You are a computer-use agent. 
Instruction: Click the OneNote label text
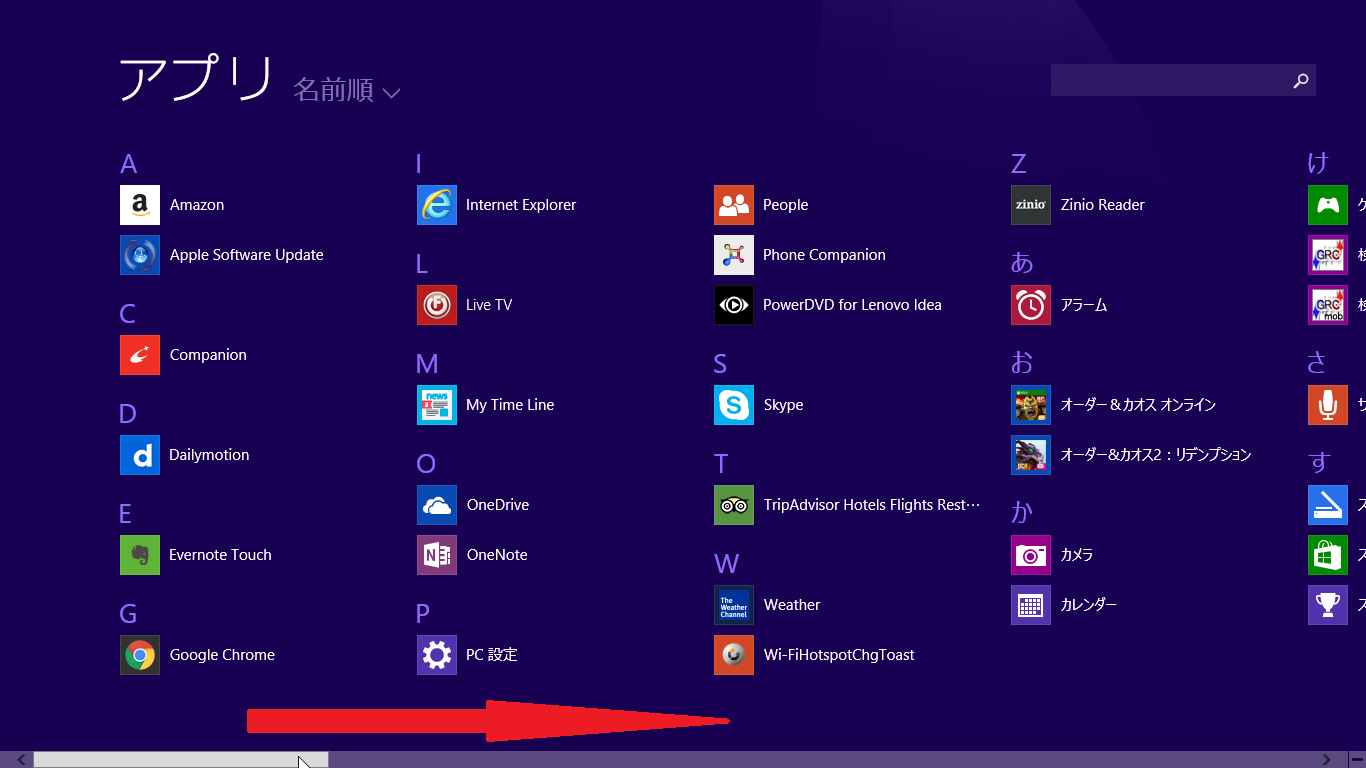point(497,555)
